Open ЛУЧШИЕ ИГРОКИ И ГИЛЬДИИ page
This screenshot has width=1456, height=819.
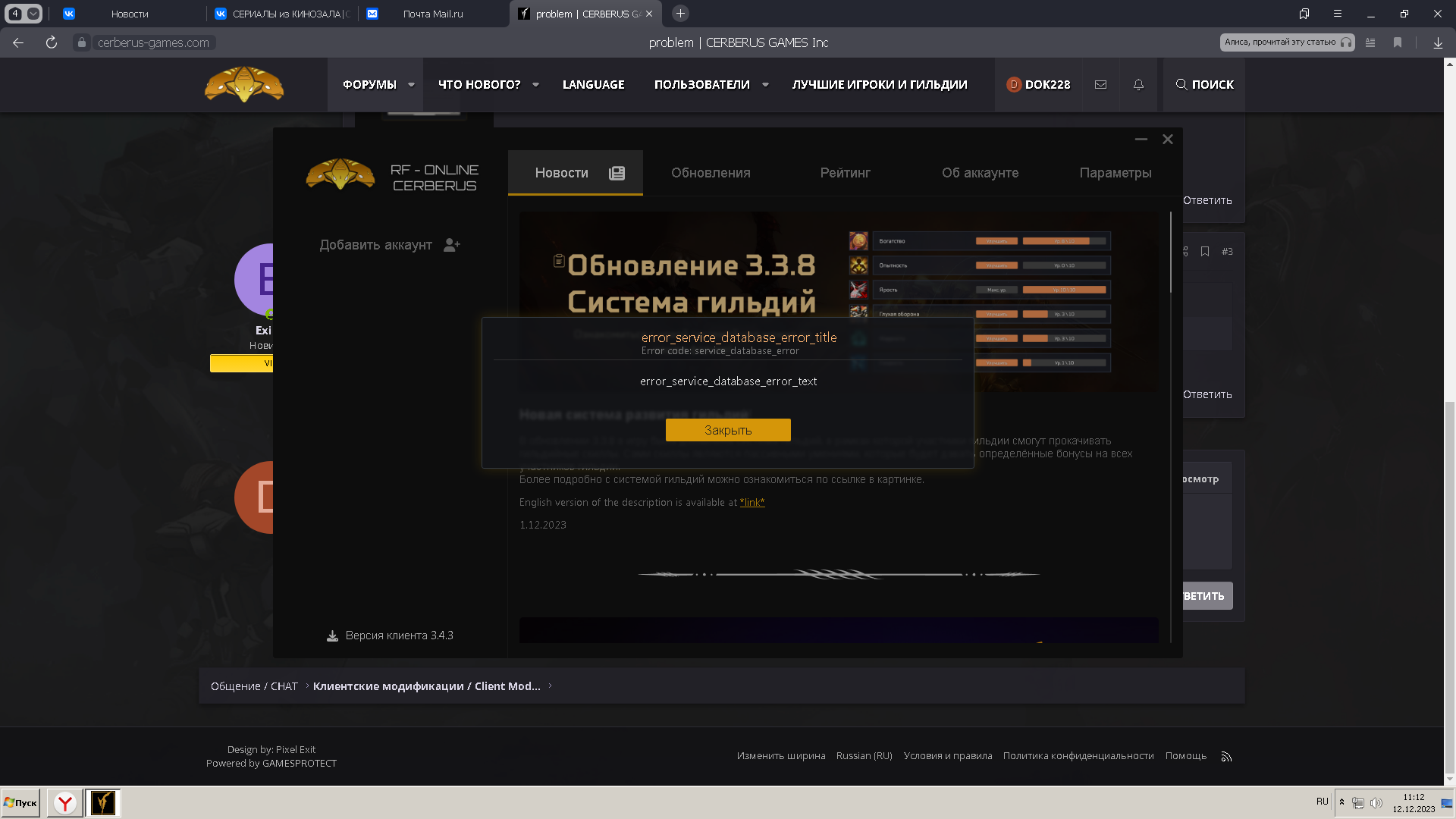[x=880, y=85]
